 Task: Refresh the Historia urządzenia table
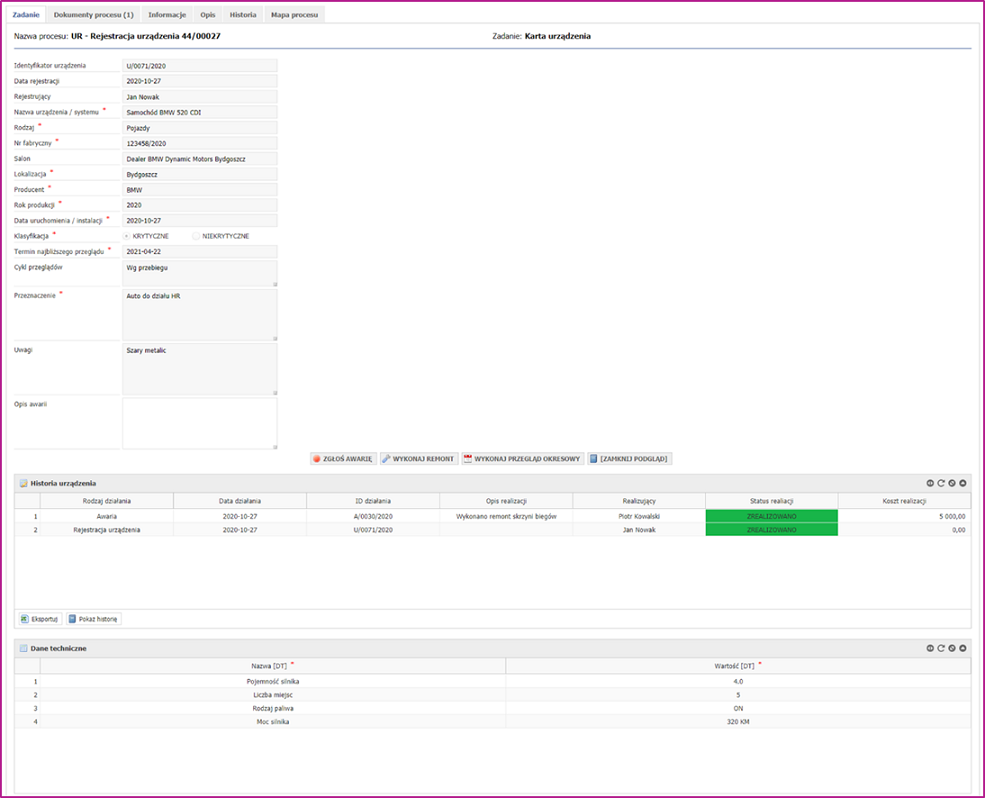(x=941, y=483)
